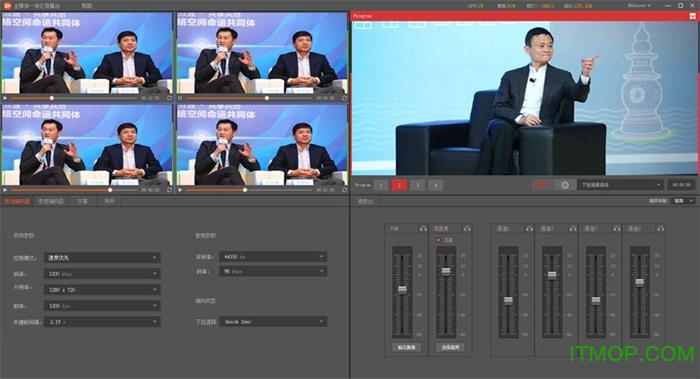700x379 pixels.
Task: Click the 通道4 volume fader handle
Action: 639,282
